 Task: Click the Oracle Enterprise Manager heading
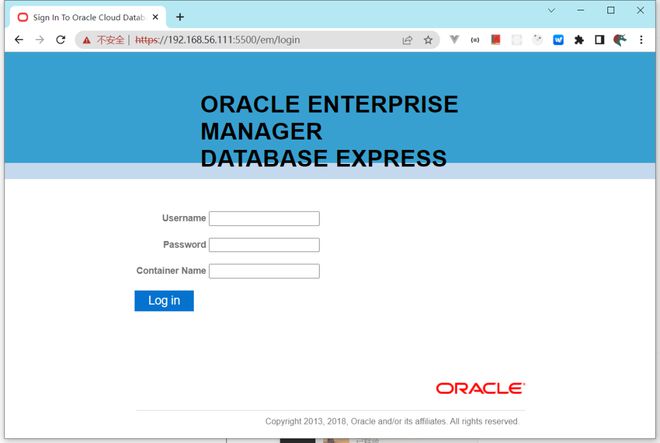329,131
